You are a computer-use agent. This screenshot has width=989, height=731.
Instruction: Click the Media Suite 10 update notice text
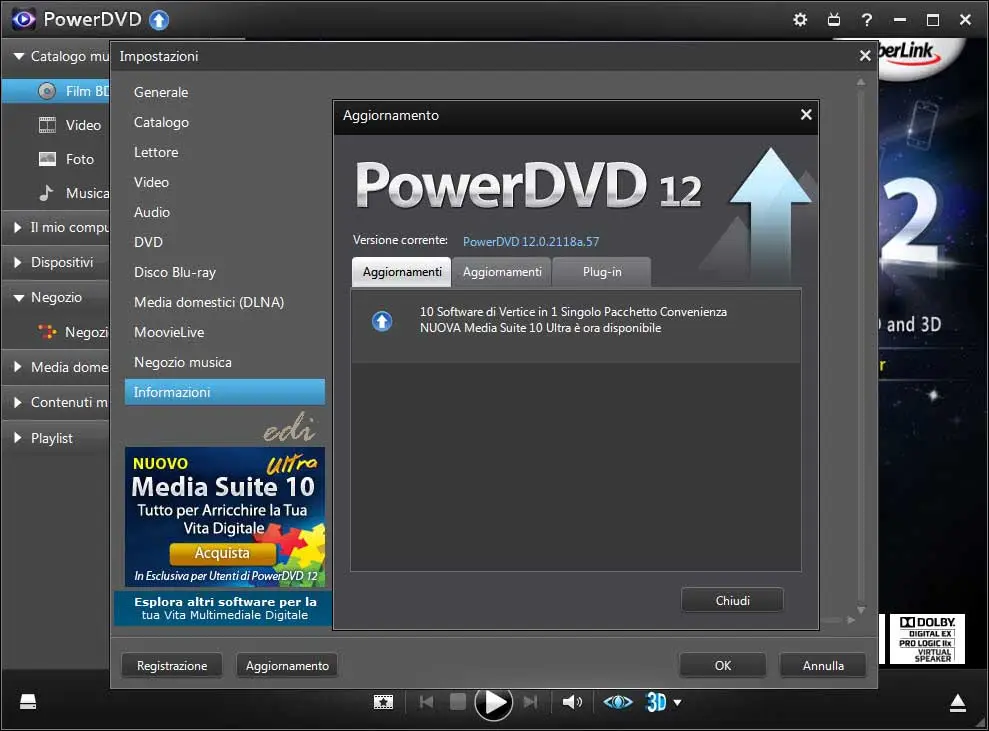(x=573, y=320)
